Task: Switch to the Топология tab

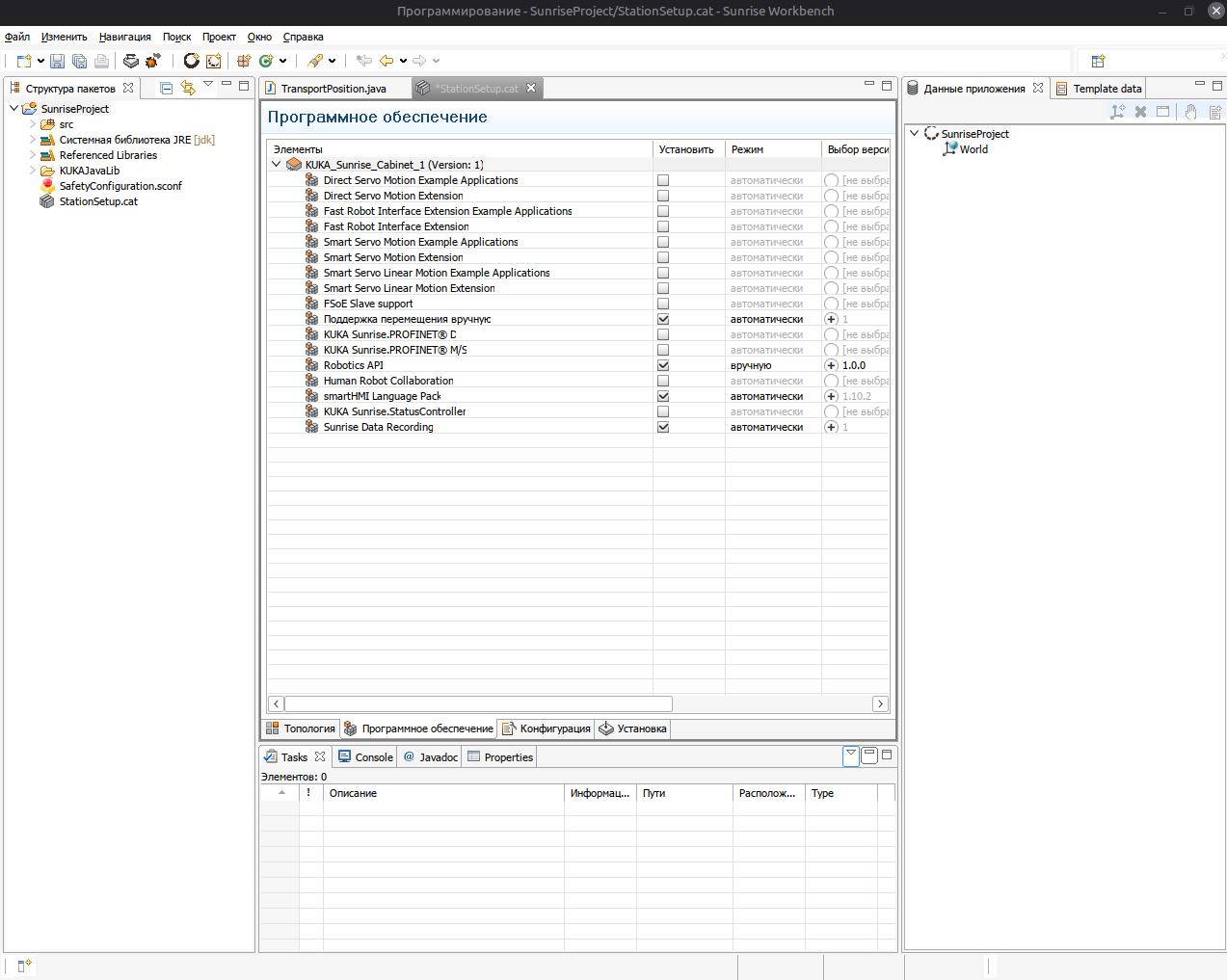Action: [x=301, y=728]
